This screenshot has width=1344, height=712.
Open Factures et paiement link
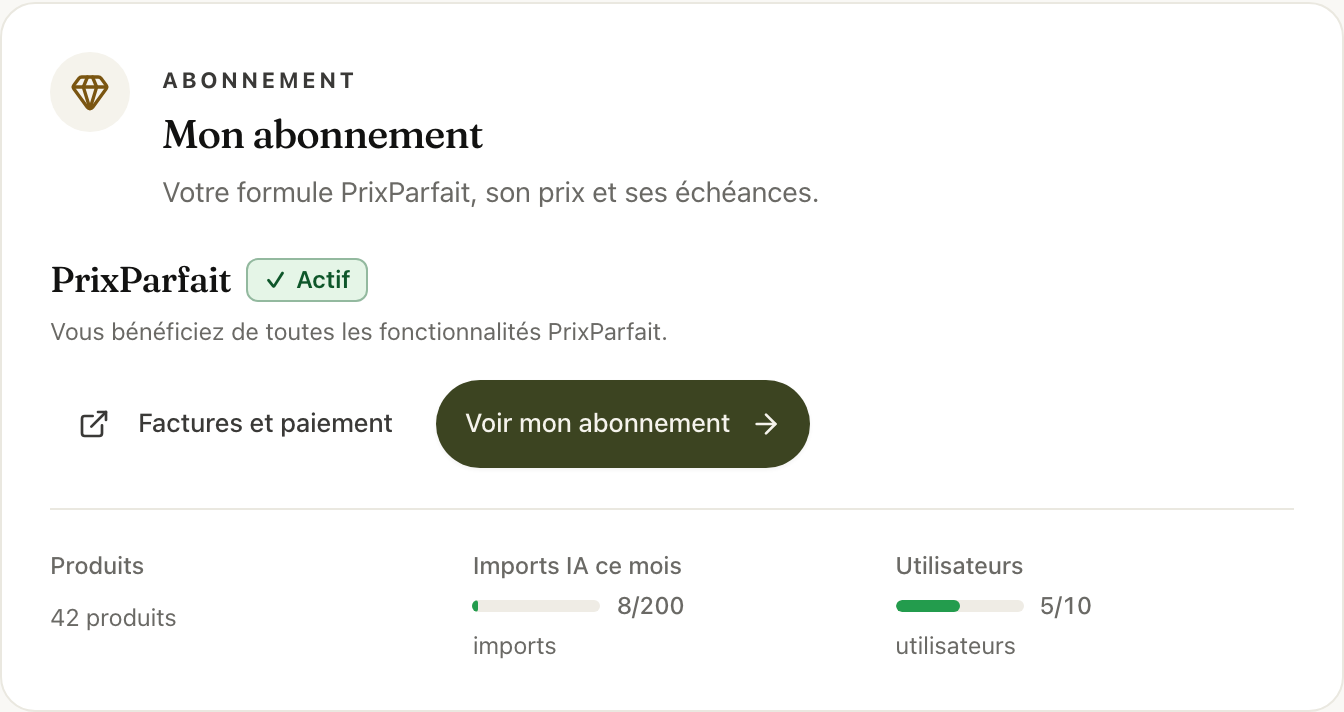pos(236,424)
